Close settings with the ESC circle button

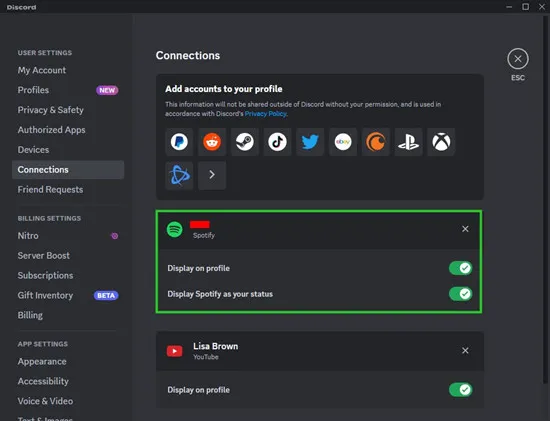(x=518, y=59)
